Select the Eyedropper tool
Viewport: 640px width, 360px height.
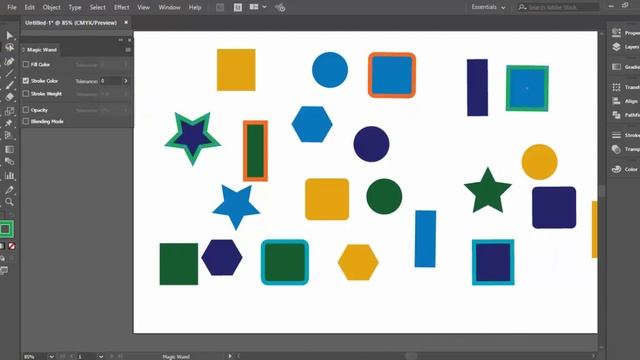click(9, 190)
